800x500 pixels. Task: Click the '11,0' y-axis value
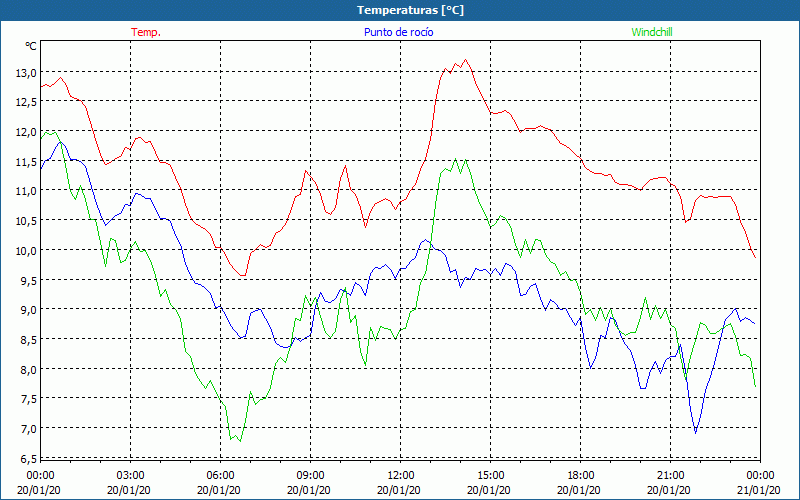pos(26,191)
